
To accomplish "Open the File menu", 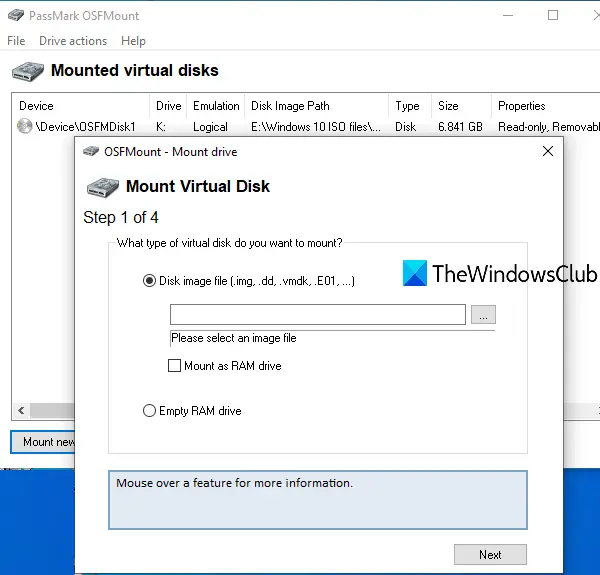I will pos(16,41).
